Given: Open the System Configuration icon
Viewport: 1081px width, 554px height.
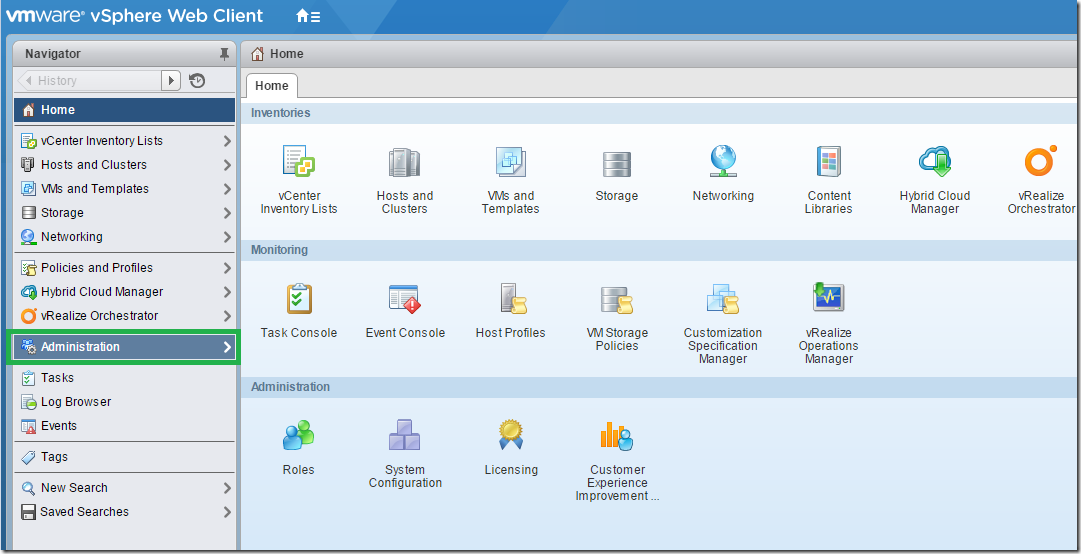Looking at the screenshot, I should (x=405, y=435).
